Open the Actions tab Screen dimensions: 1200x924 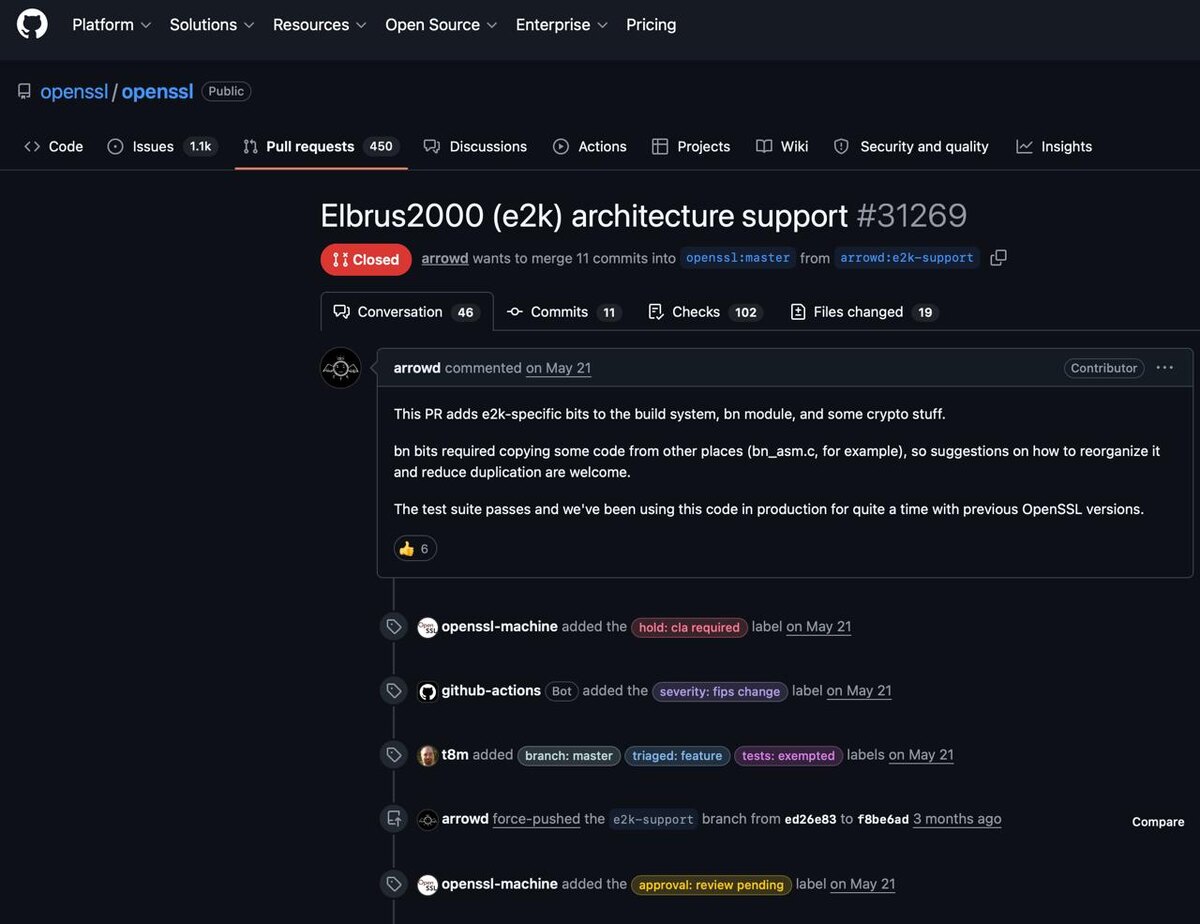[590, 146]
